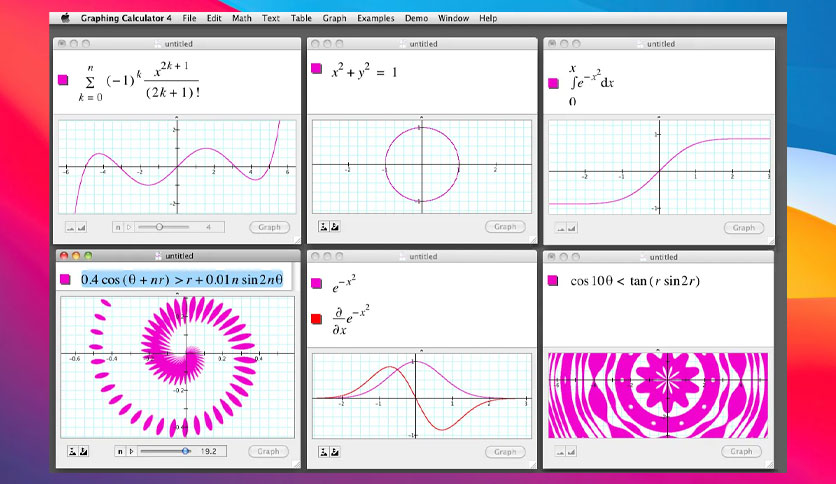Viewport: 836px width, 484px height.
Task: Click zoom out icon in circle equation window
Action: click(x=324, y=227)
